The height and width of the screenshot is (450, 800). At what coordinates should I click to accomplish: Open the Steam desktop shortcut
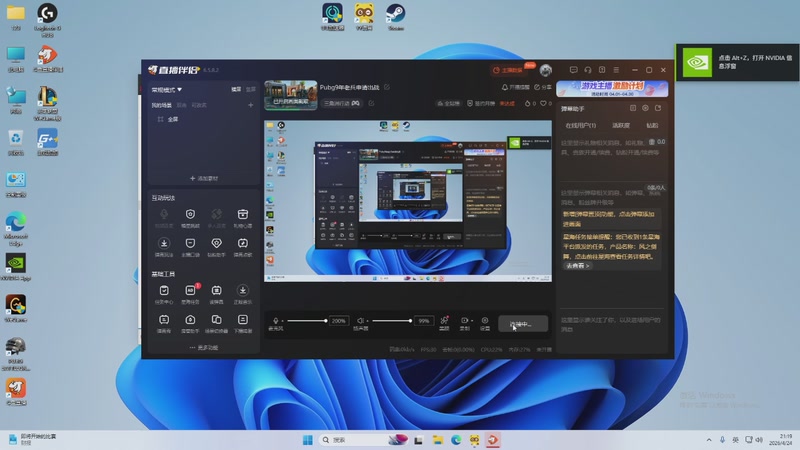pyautogui.click(x=395, y=16)
